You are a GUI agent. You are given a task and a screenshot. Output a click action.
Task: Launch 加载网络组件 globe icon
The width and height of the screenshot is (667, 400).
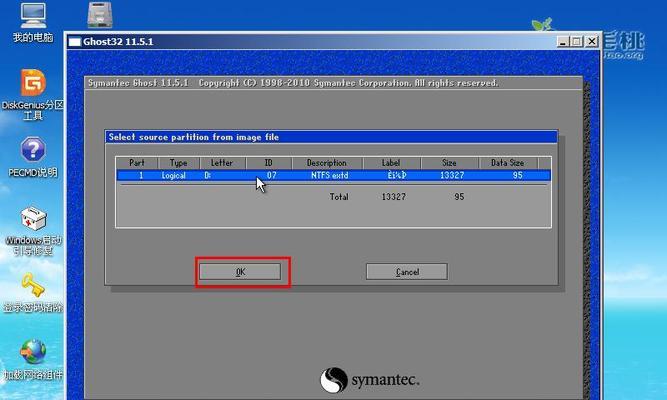click(33, 359)
